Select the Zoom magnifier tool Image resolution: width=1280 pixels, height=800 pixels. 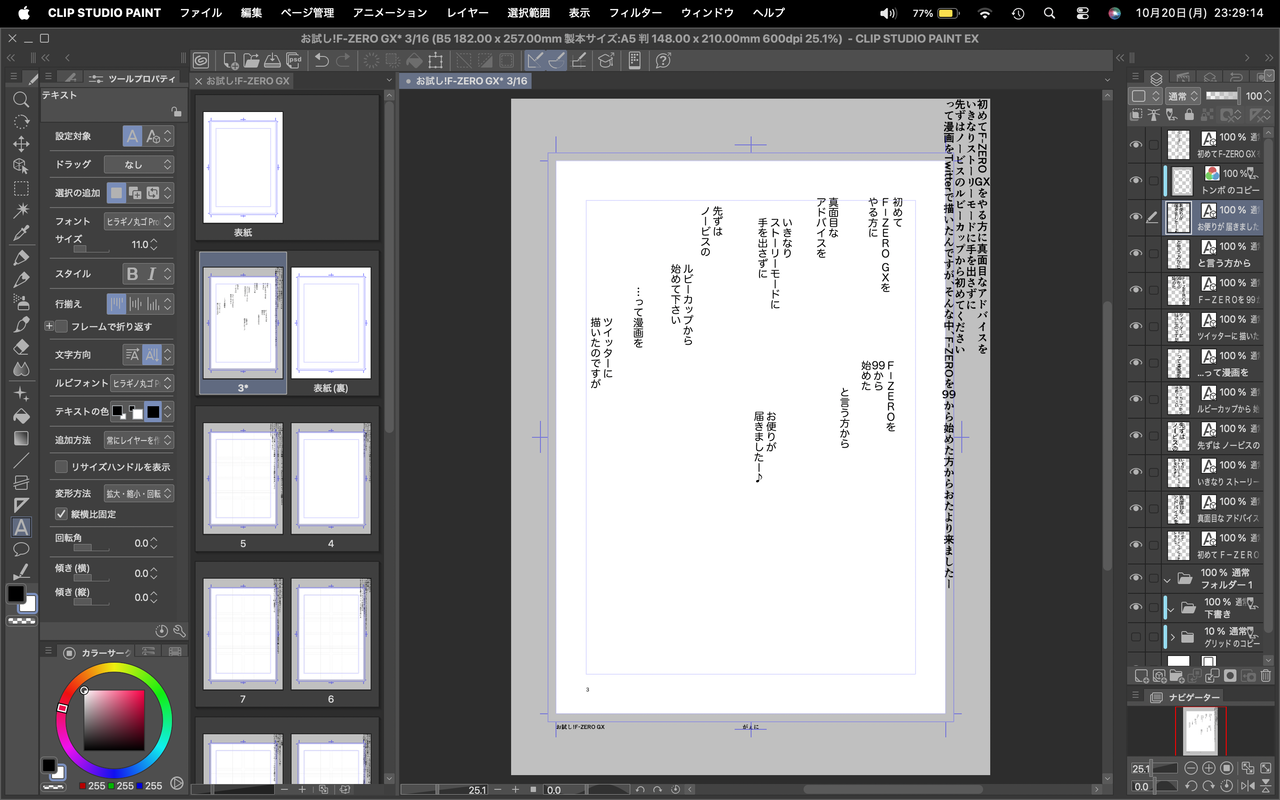point(20,100)
